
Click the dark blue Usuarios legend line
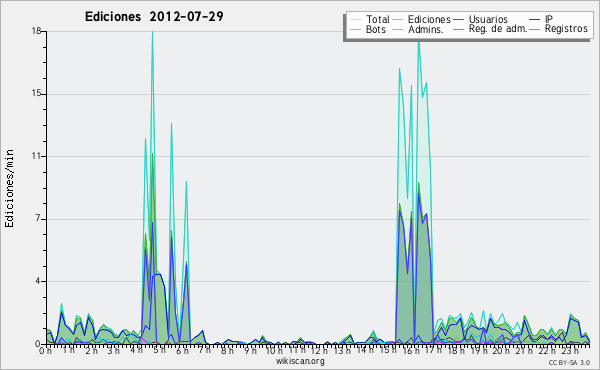pos(458,20)
